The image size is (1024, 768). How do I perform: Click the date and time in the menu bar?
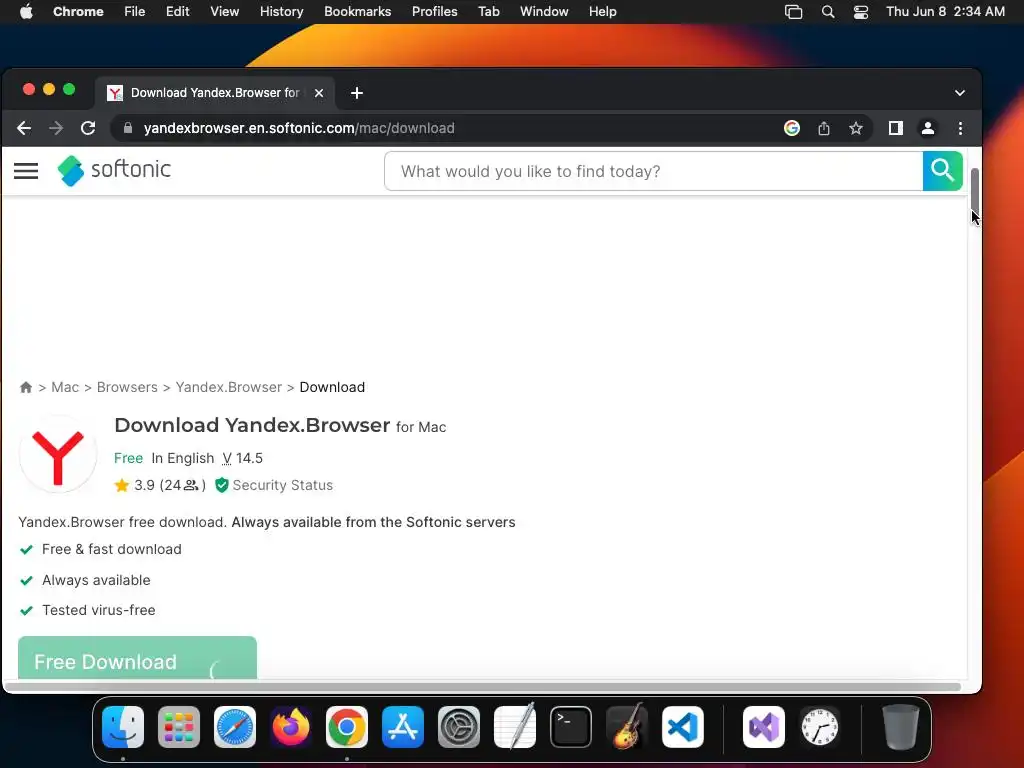[945, 12]
